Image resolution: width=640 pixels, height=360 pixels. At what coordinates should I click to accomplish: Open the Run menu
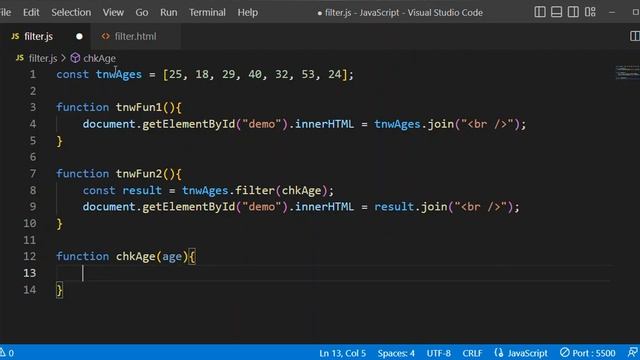point(169,12)
